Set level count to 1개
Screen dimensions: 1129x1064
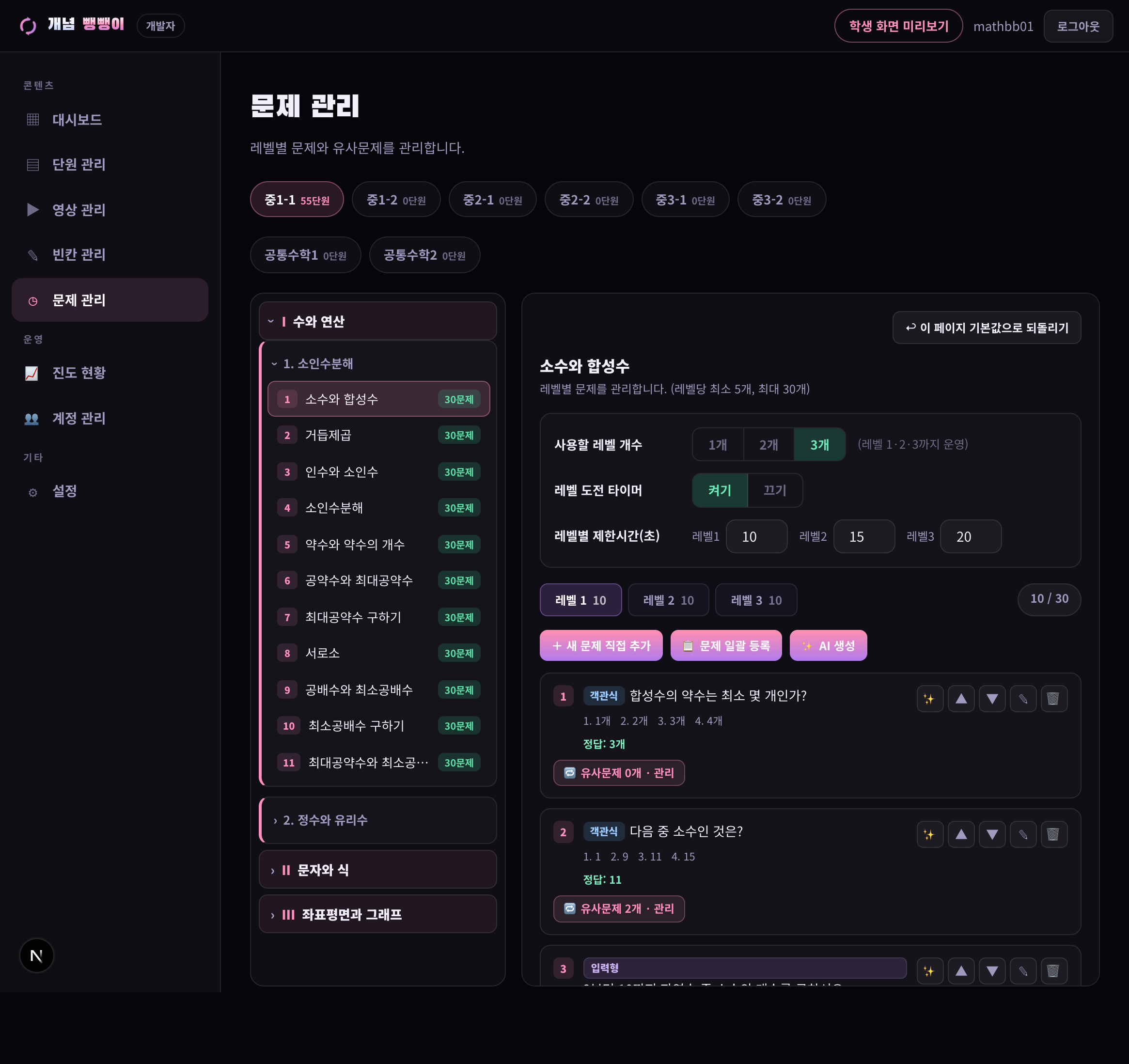click(718, 445)
